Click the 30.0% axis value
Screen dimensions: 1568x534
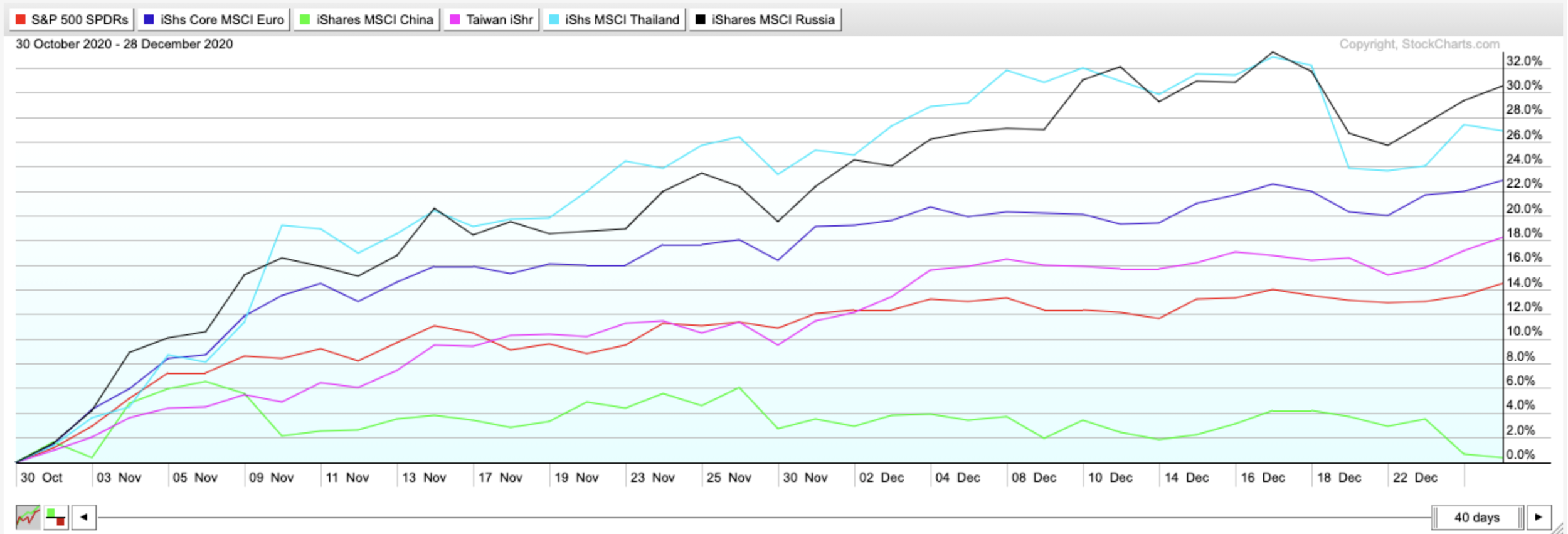1524,85
